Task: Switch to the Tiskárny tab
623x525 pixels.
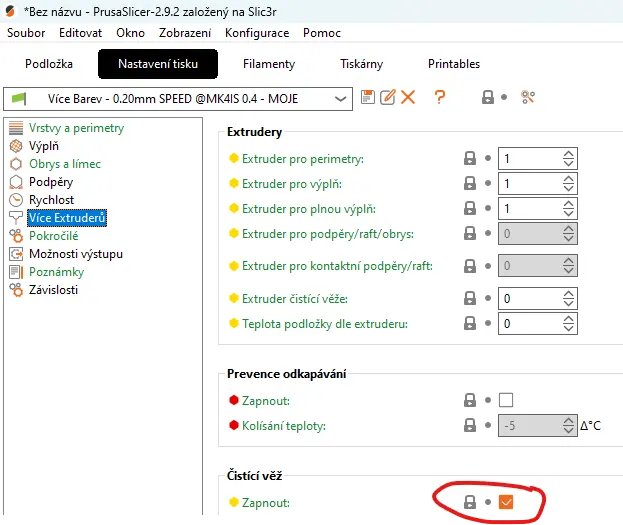Action: click(x=361, y=64)
